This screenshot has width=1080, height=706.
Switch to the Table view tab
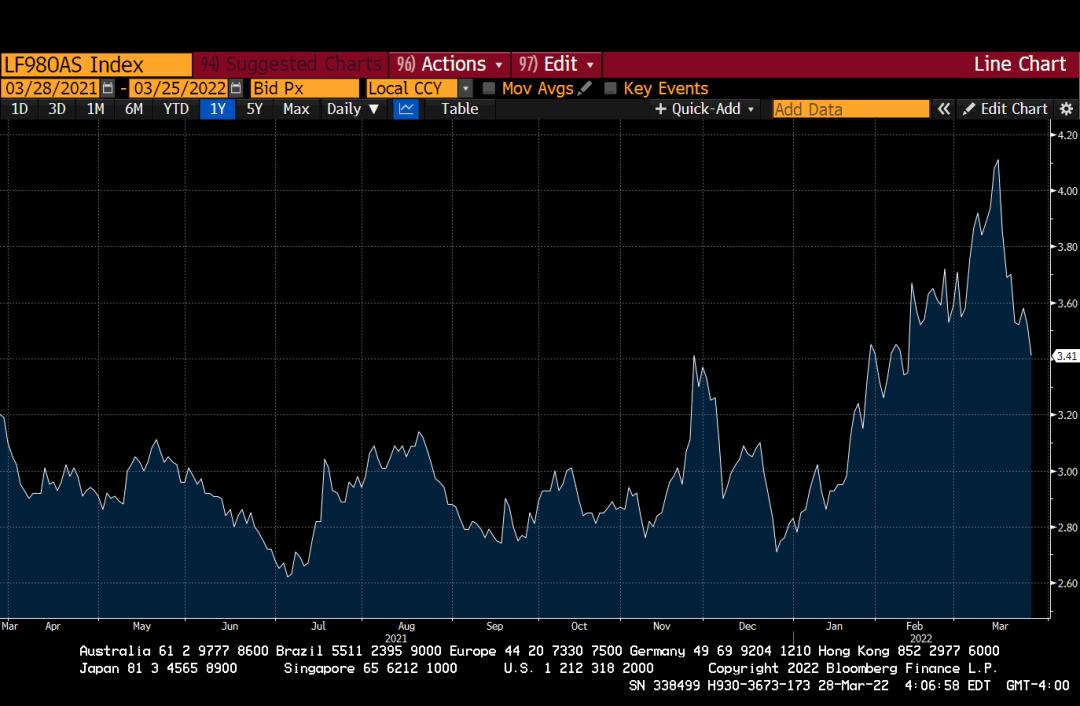[x=459, y=109]
